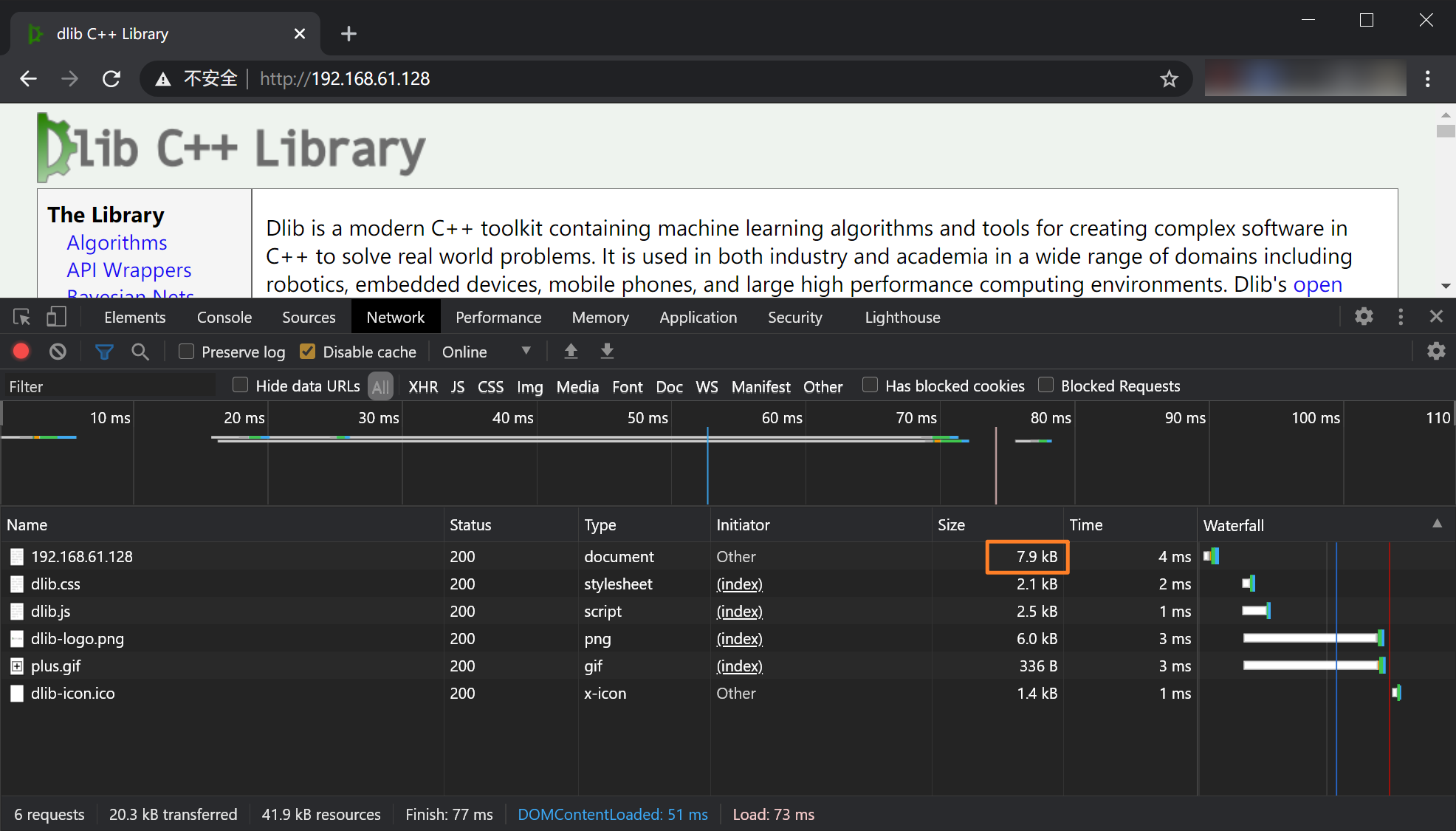
Task: Switch to the Memory tab
Action: tap(600, 318)
